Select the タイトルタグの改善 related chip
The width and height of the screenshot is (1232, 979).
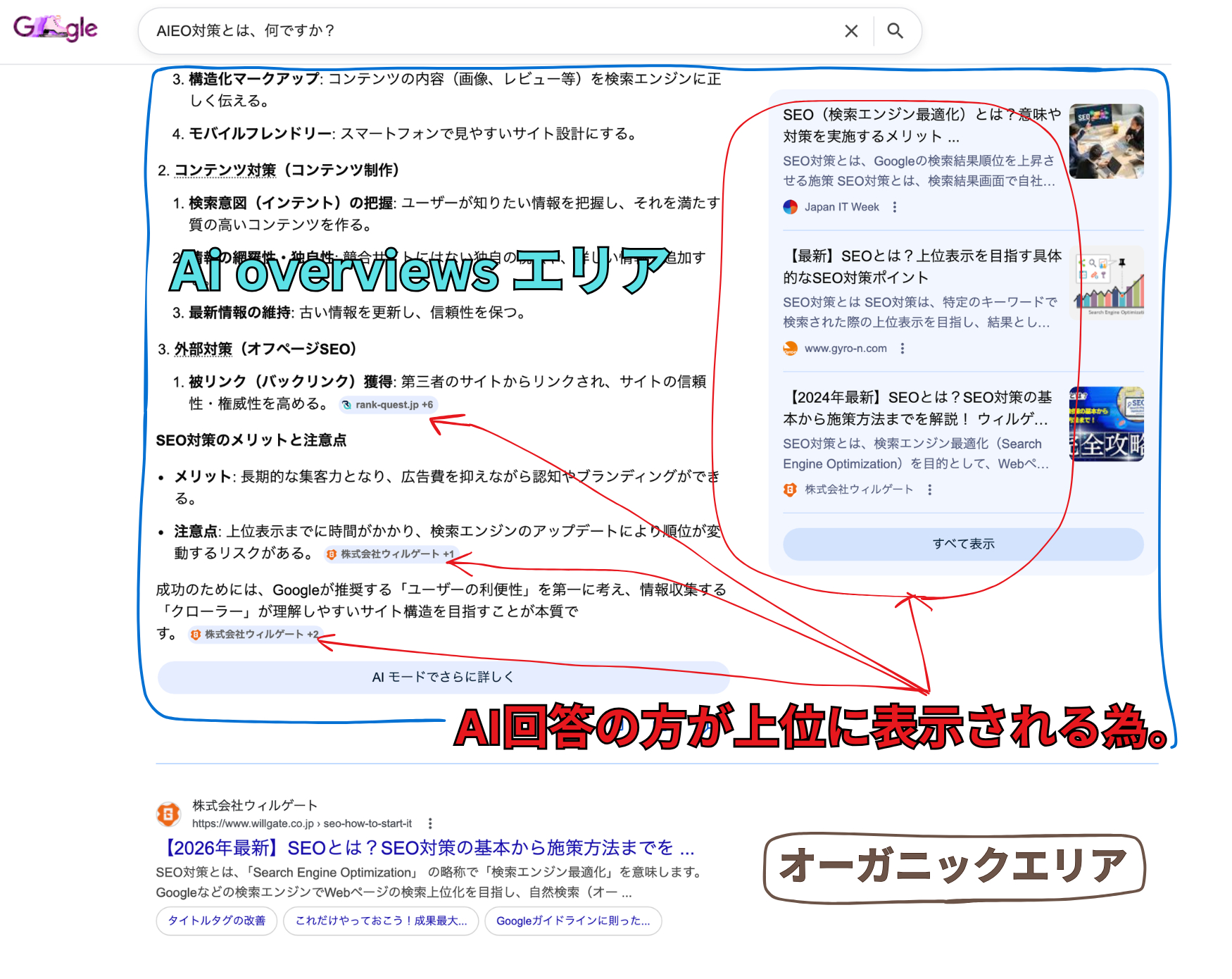tap(215, 921)
